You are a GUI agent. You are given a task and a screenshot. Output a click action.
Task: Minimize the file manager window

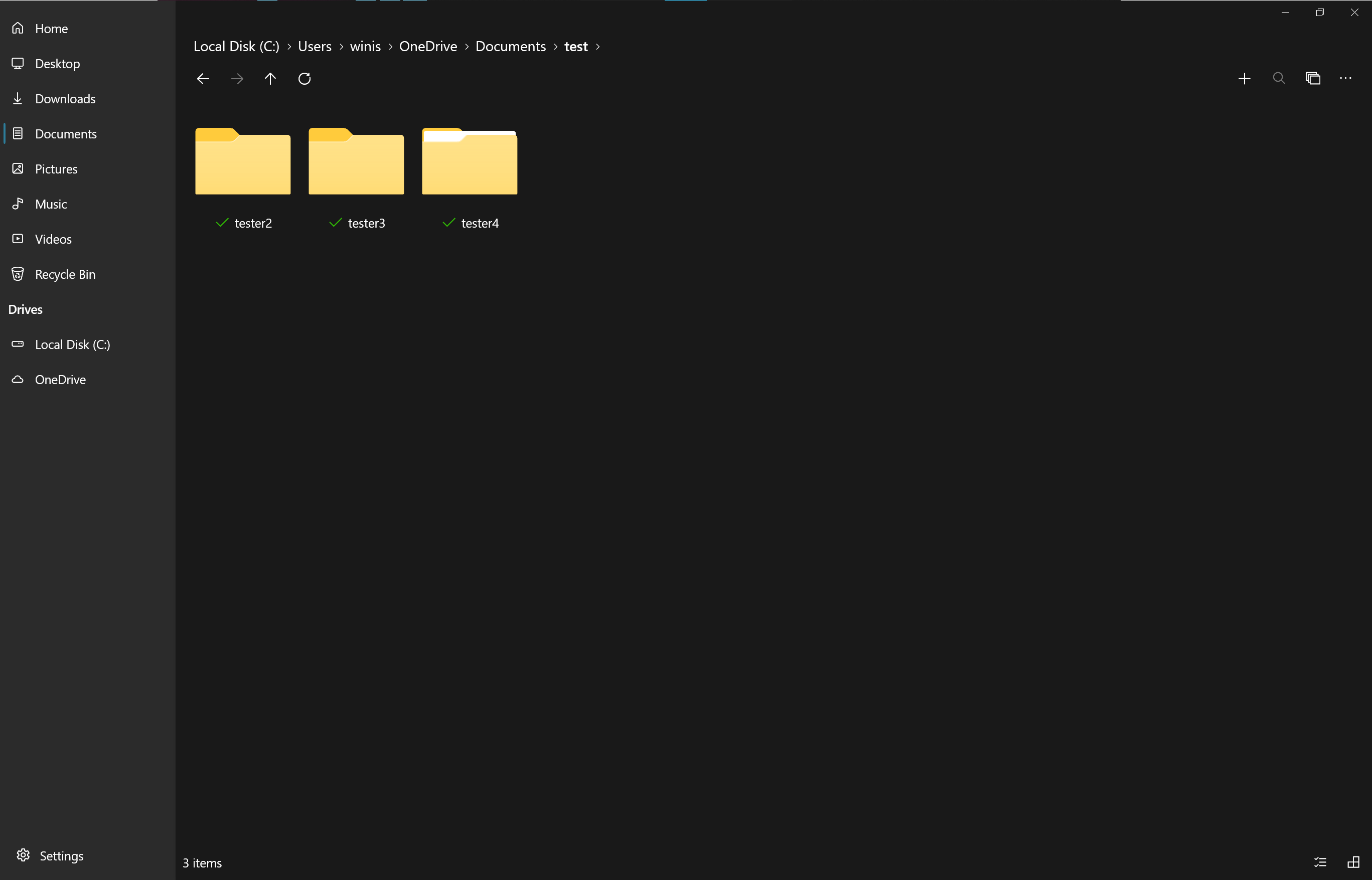(1285, 12)
